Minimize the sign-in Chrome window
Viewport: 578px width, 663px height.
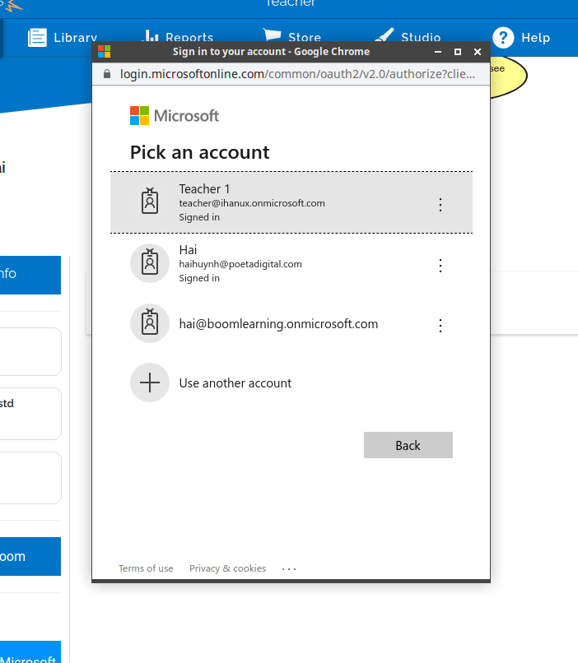pos(438,52)
